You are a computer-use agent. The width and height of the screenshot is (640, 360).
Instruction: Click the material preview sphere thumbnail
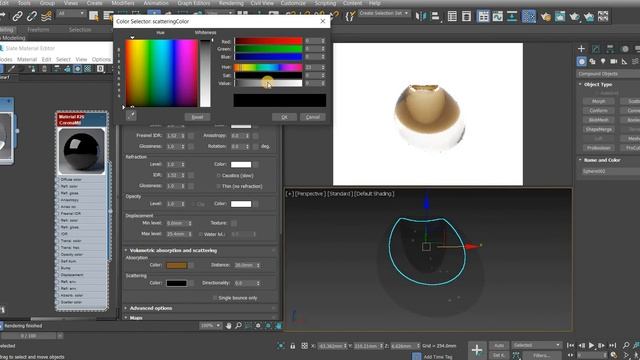click(x=82, y=151)
